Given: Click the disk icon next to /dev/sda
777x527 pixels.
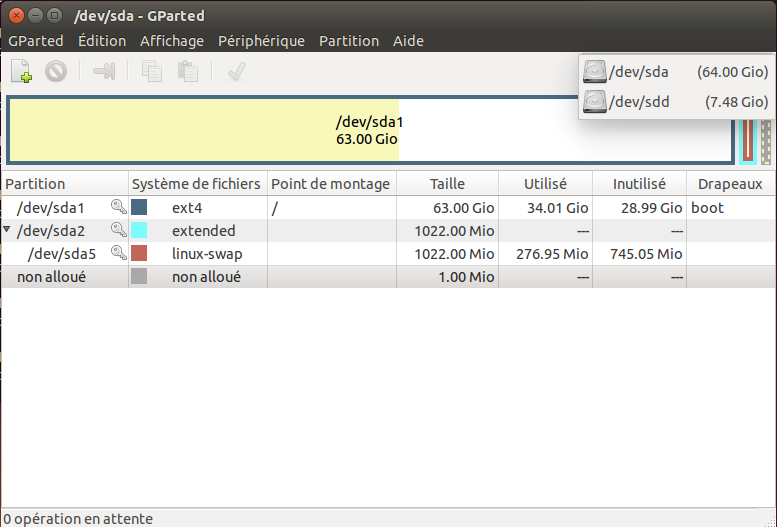Looking at the screenshot, I should (595, 72).
